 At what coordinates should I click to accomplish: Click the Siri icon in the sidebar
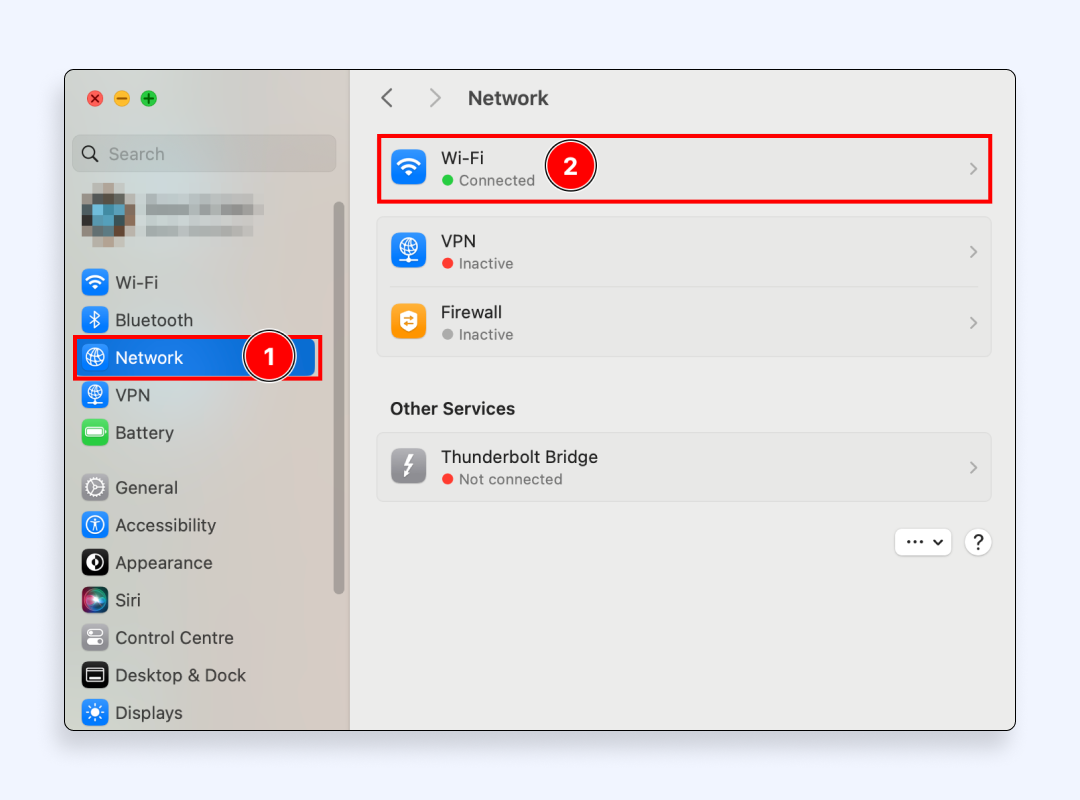(95, 600)
